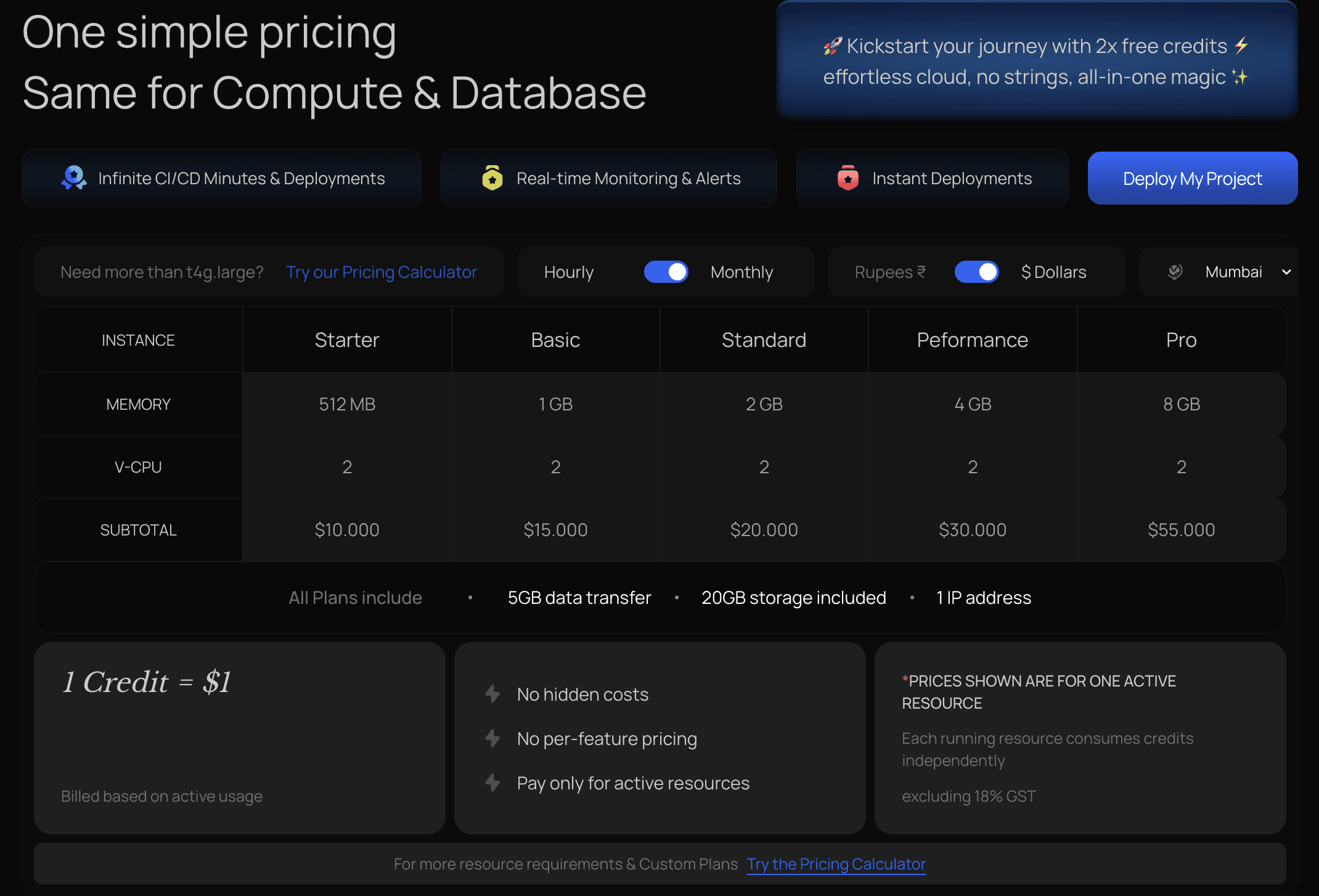Click the yellow monitoring badge icon
Screen dimensions: 1319x896
point(492,178)
